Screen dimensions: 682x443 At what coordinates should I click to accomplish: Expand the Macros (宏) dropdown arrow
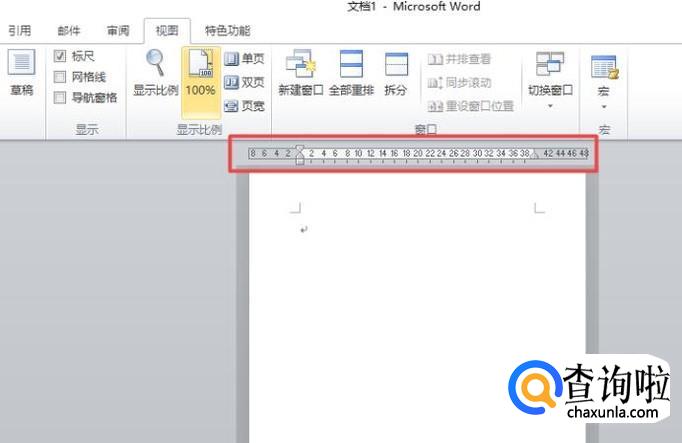coord(604,107)
